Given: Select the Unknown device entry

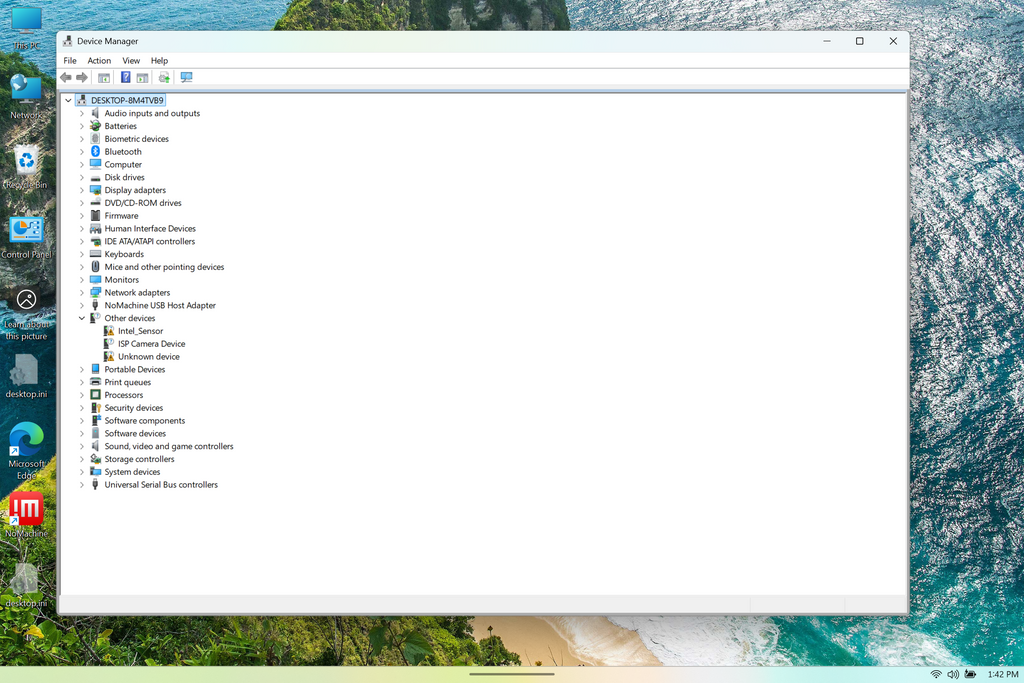Looking at the screenshot, I should click(x=148, y=357).
